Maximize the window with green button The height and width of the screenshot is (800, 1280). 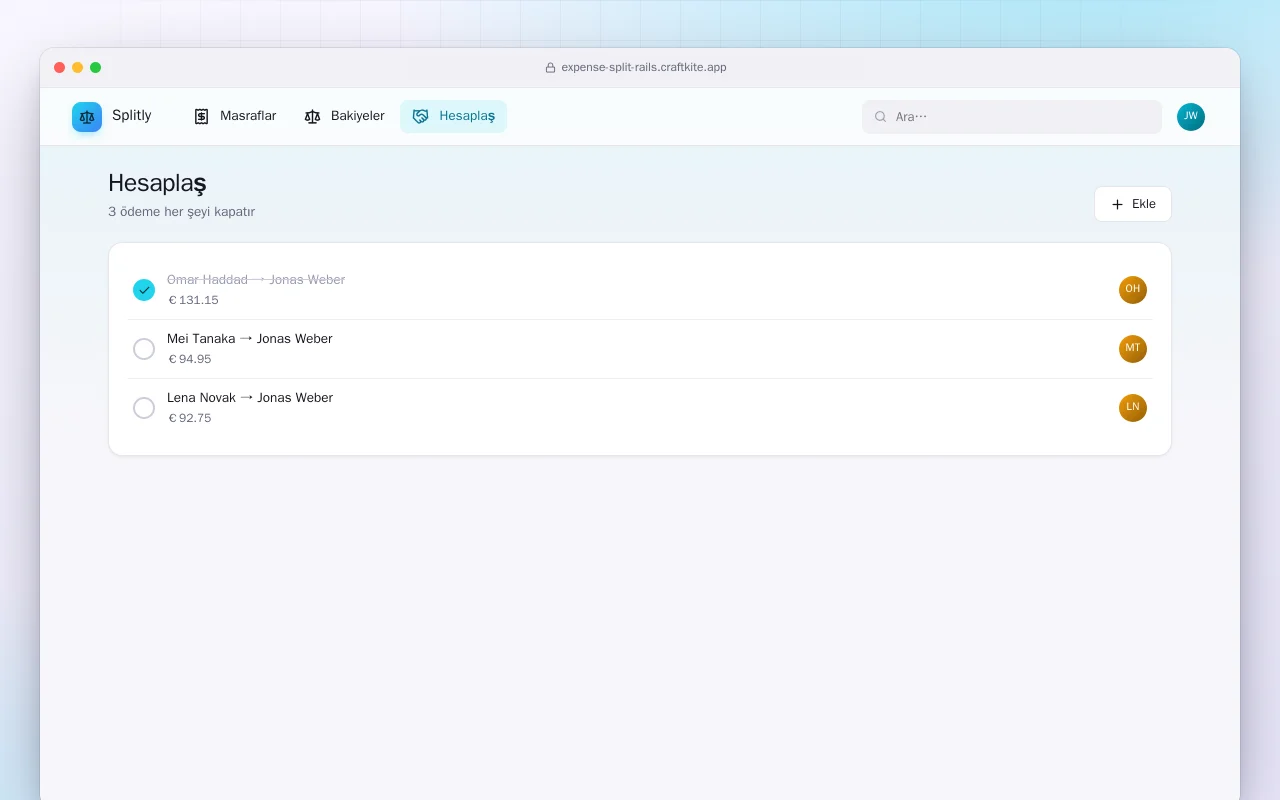[x=96, y=68]
